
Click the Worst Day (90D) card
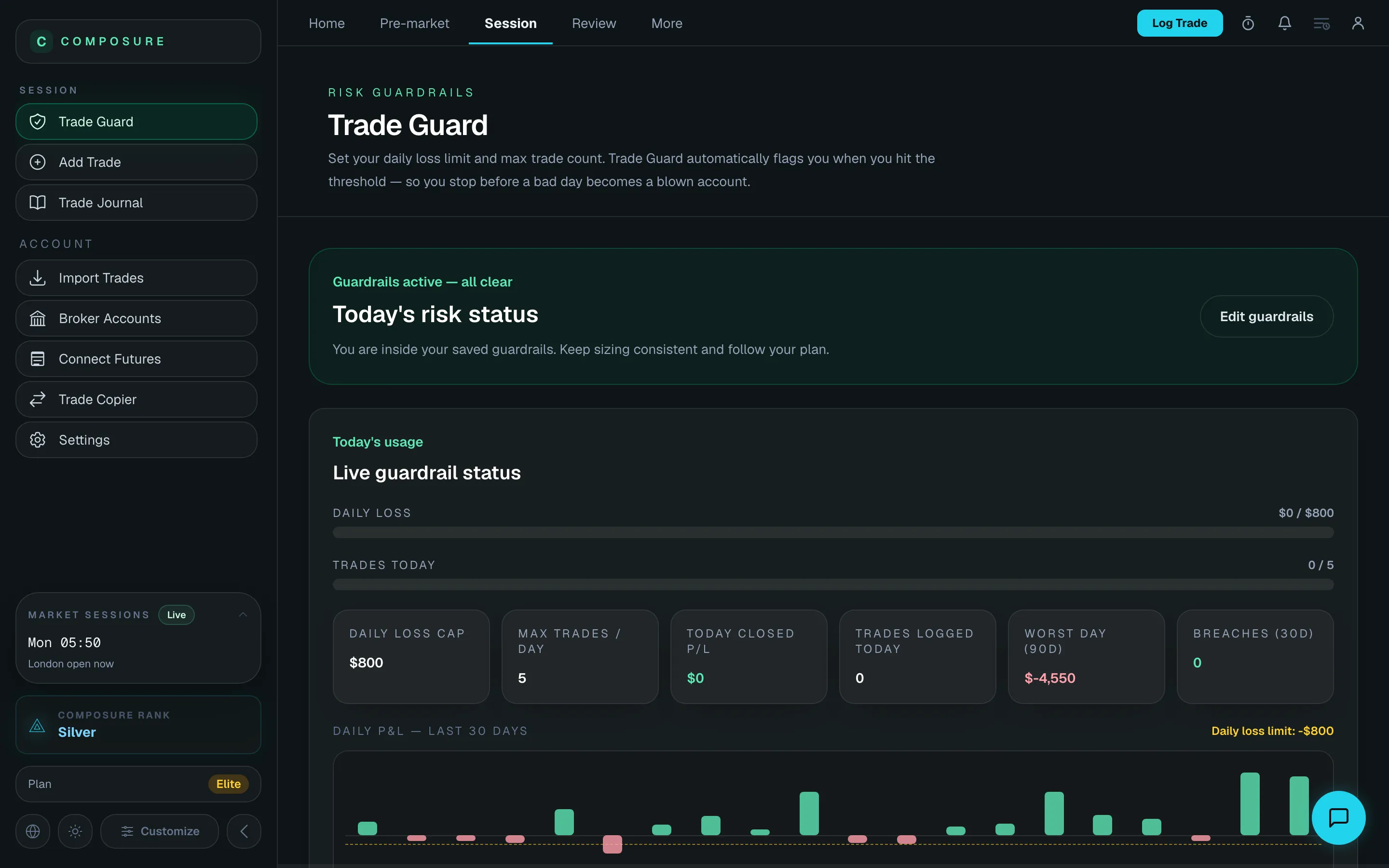tap(1086, 657)
